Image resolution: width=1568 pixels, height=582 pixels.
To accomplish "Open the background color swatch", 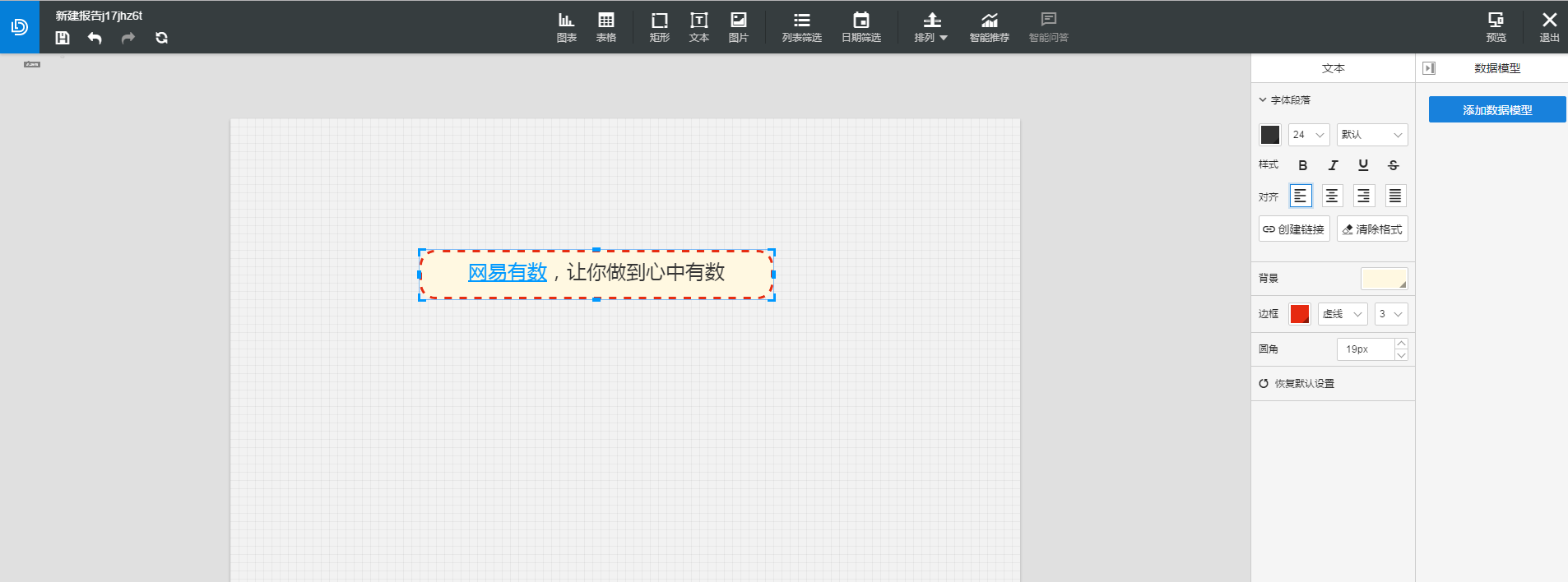I will point(1385,279).
